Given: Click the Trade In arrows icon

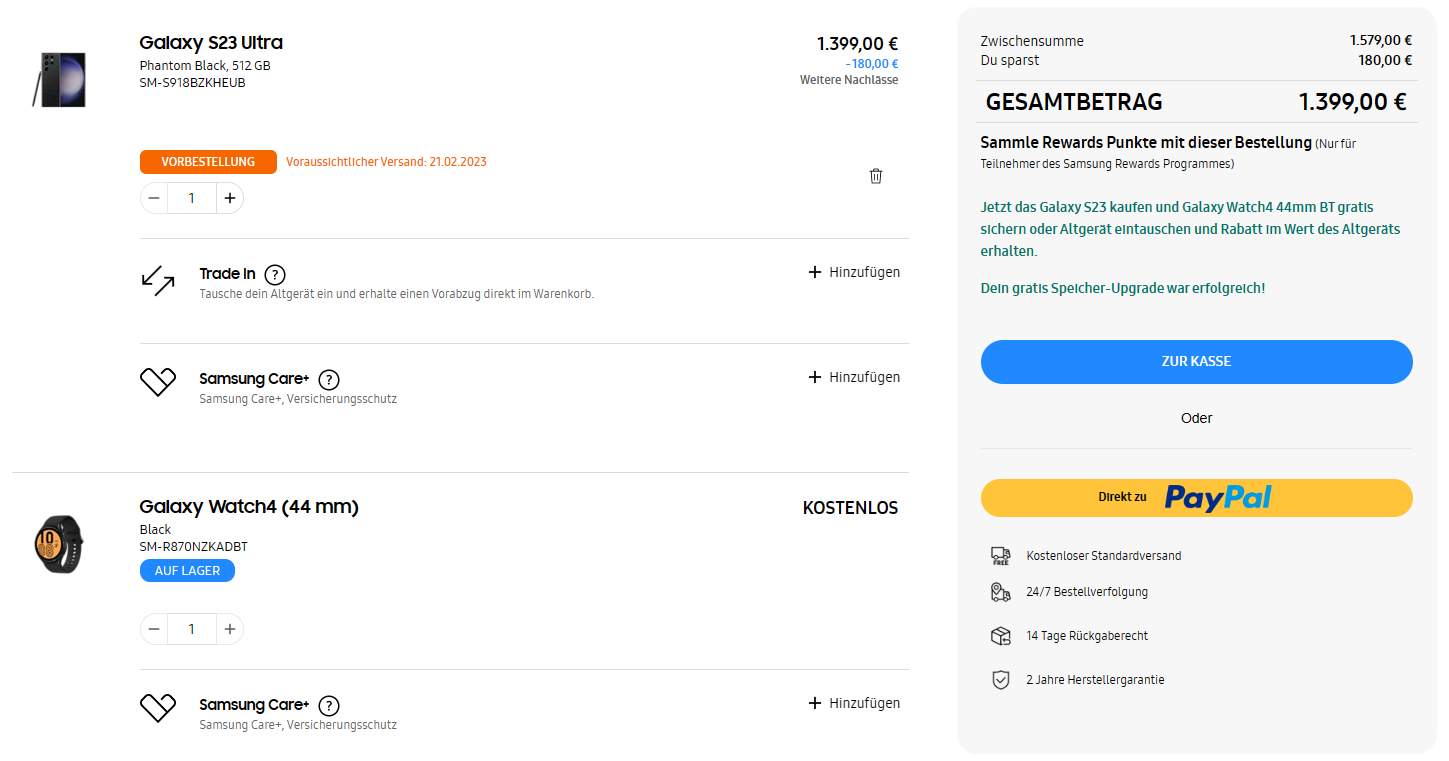Looking at the screenshot, I should [x=158, y=282].
